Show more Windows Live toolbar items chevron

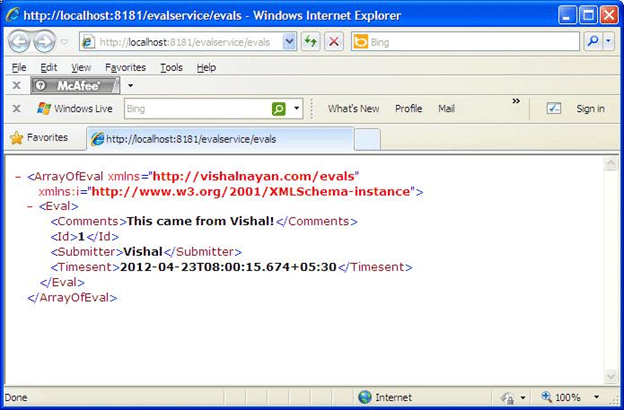point(516,101)
